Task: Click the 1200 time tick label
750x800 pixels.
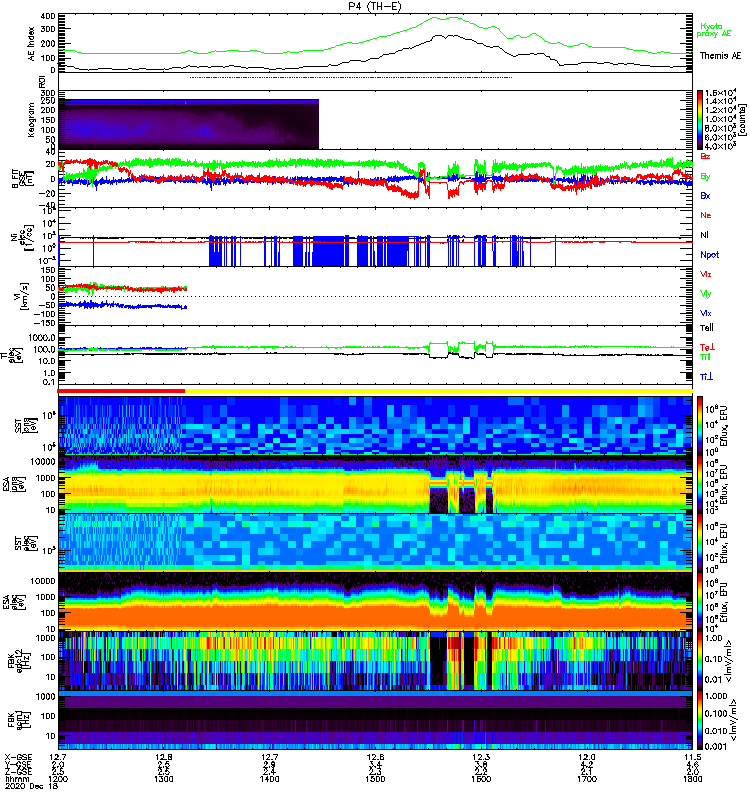Action: [x=58, y=779]
